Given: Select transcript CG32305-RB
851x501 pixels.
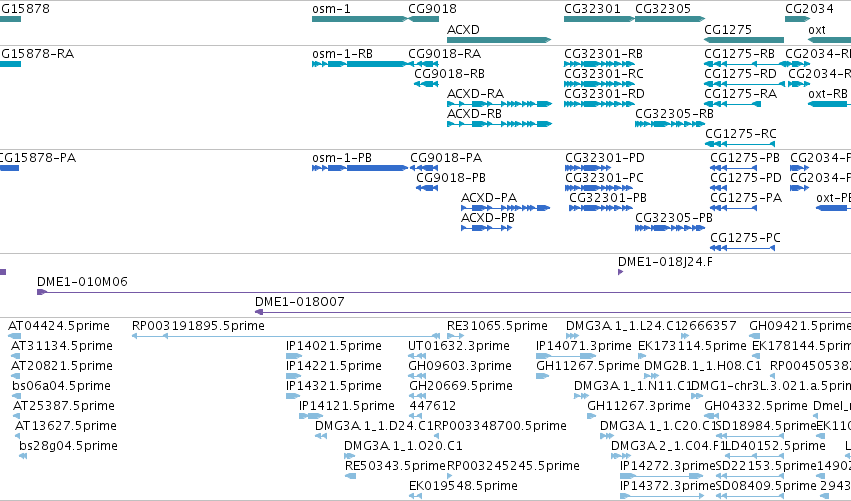Looking at the screenshot, I should point(670,124).
